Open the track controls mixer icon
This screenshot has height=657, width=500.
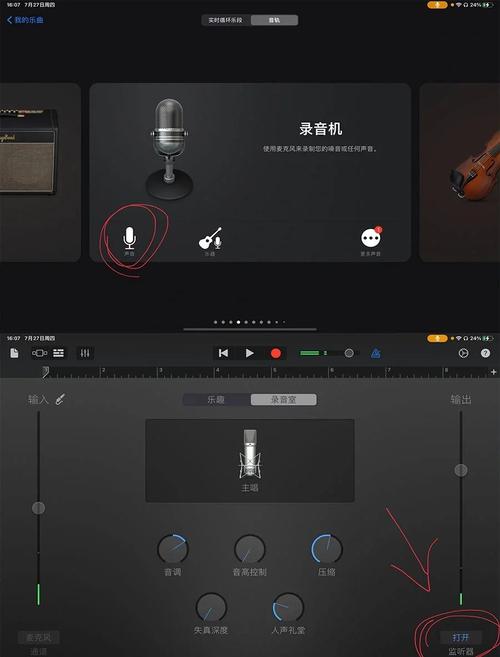pyautogui.click(x=85, y=353)
